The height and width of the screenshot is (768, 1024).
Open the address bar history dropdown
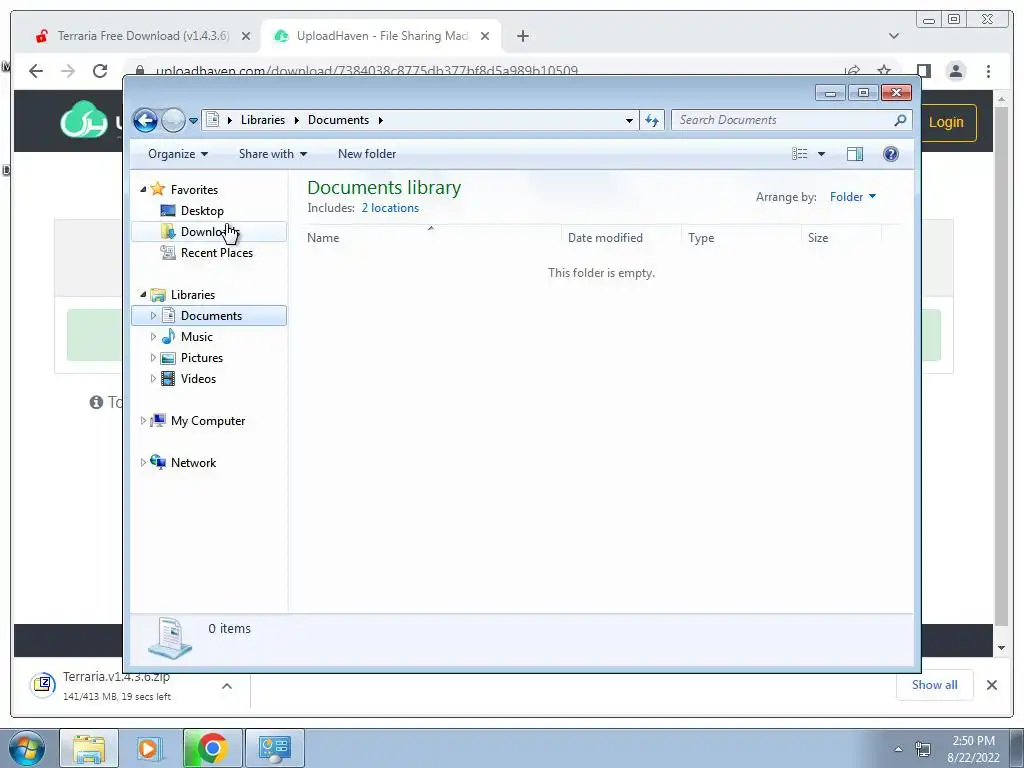click(x=629, y=120)
